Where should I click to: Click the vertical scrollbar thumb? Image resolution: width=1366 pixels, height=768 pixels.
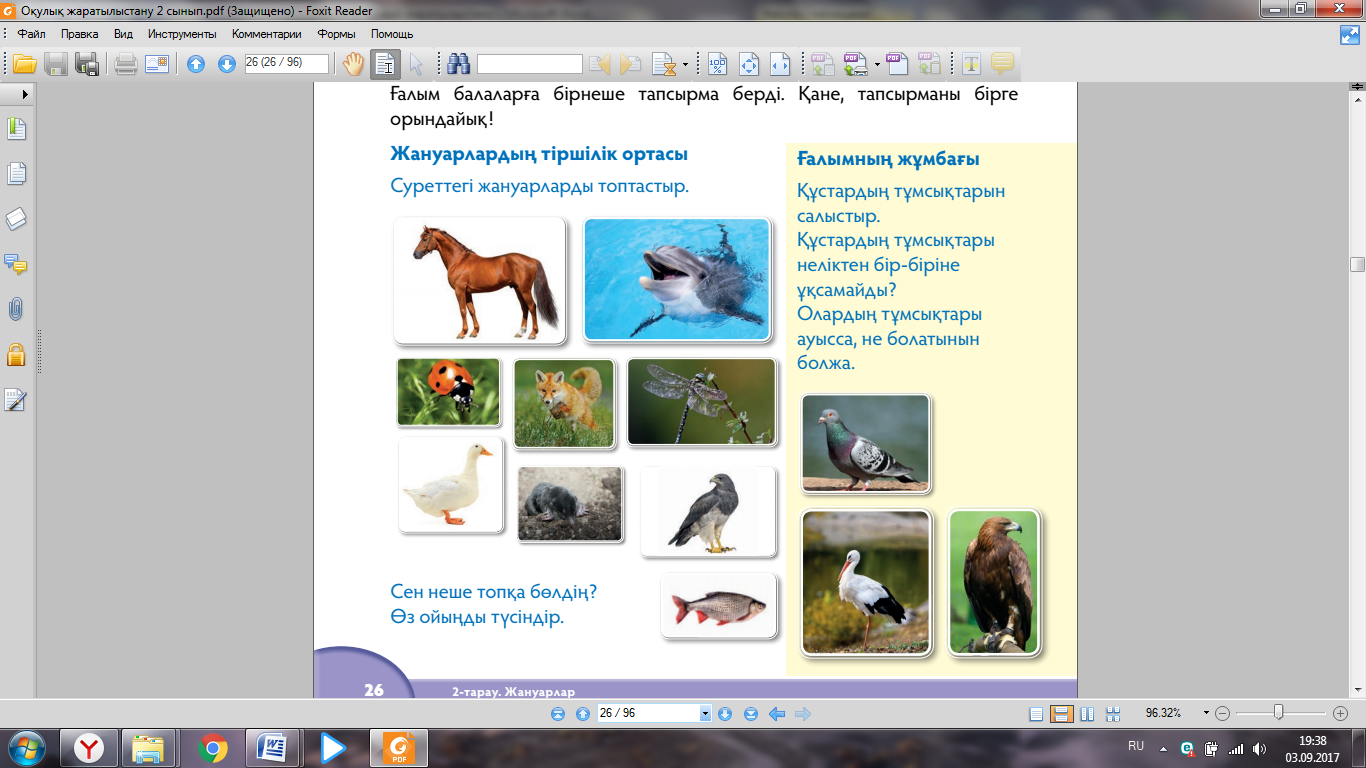1357,264
